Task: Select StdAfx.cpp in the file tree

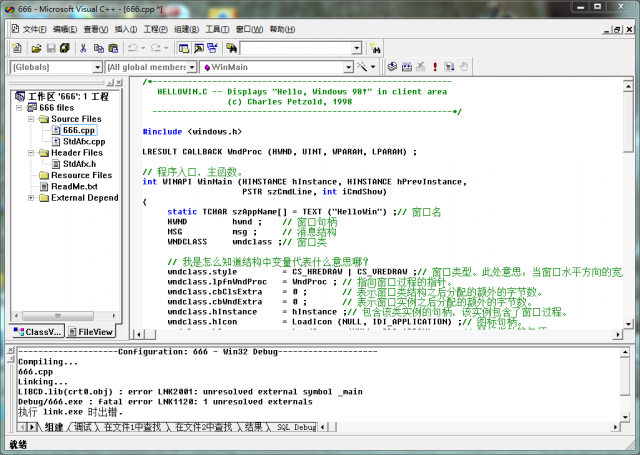Action: (83, 142)
